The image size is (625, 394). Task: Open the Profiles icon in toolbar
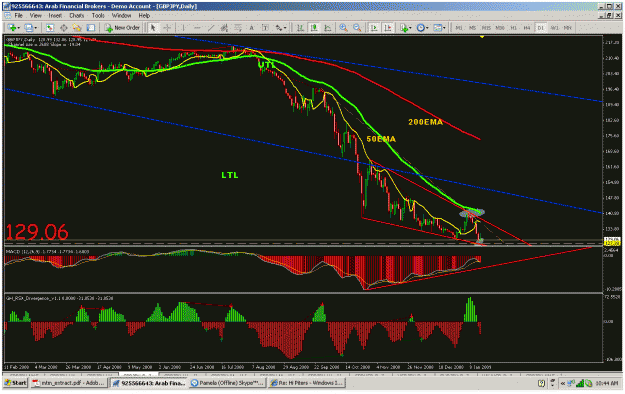[28, 28]
